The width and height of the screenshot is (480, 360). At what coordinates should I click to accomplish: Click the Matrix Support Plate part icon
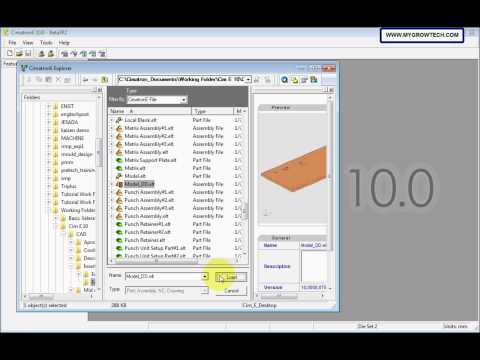tap(119, 160)
